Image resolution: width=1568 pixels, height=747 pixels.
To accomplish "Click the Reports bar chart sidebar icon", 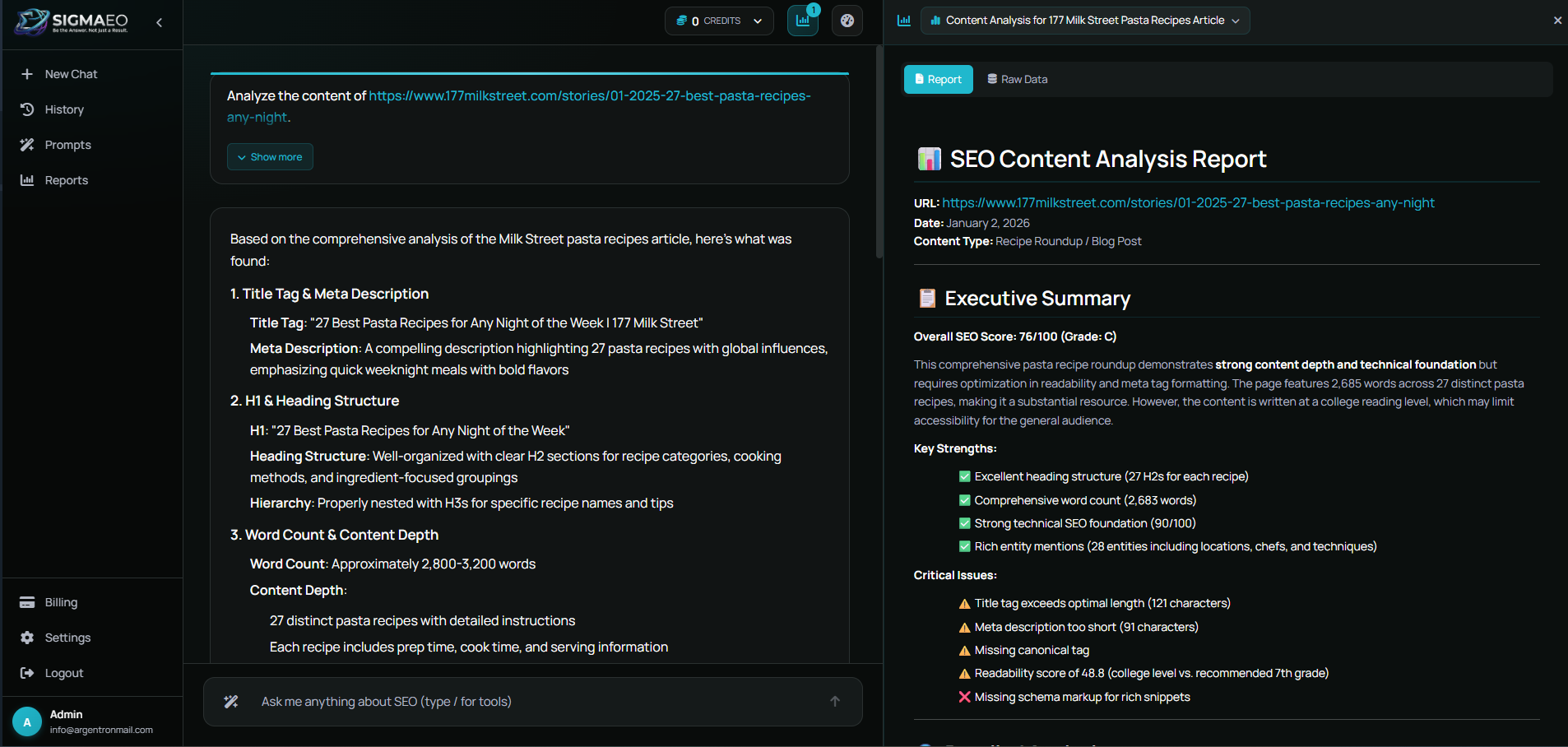I will point(27,180).
